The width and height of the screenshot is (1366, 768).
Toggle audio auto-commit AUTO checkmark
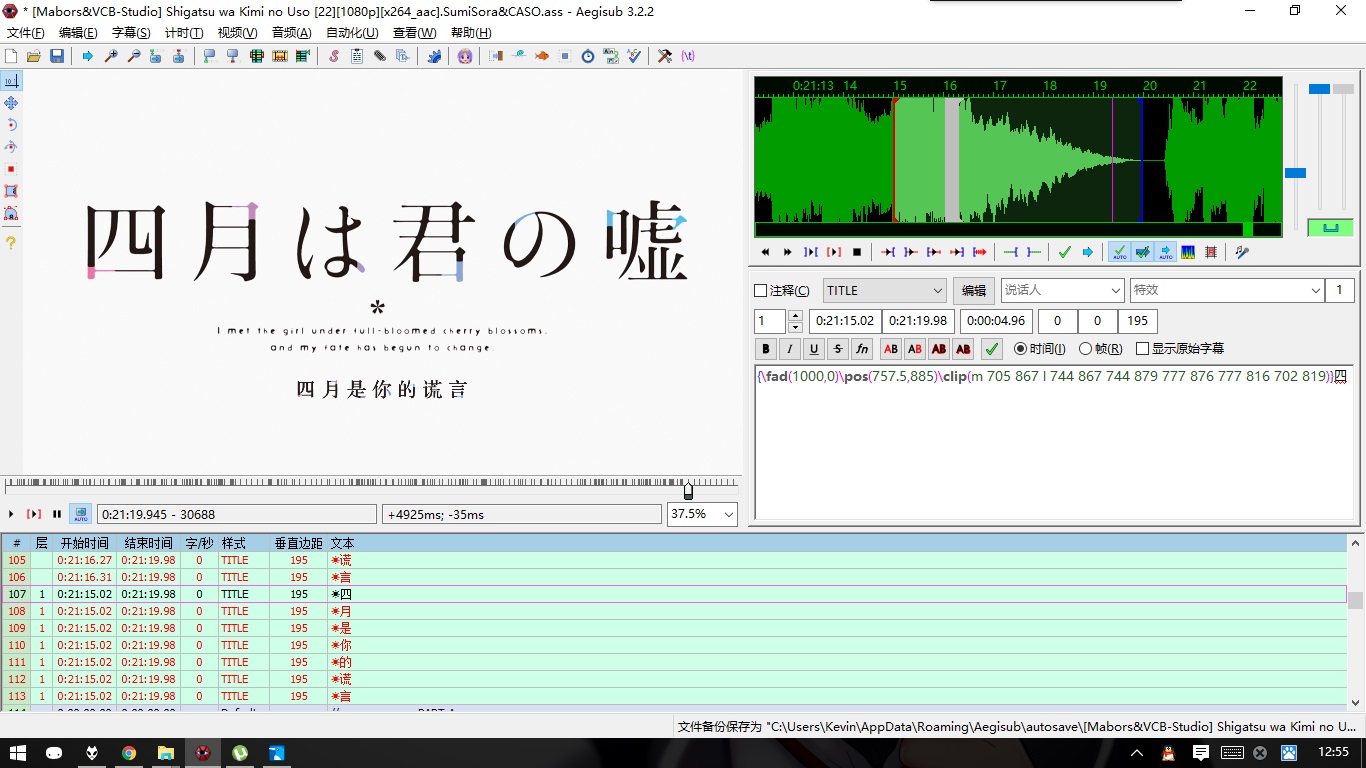(1119, 252)
